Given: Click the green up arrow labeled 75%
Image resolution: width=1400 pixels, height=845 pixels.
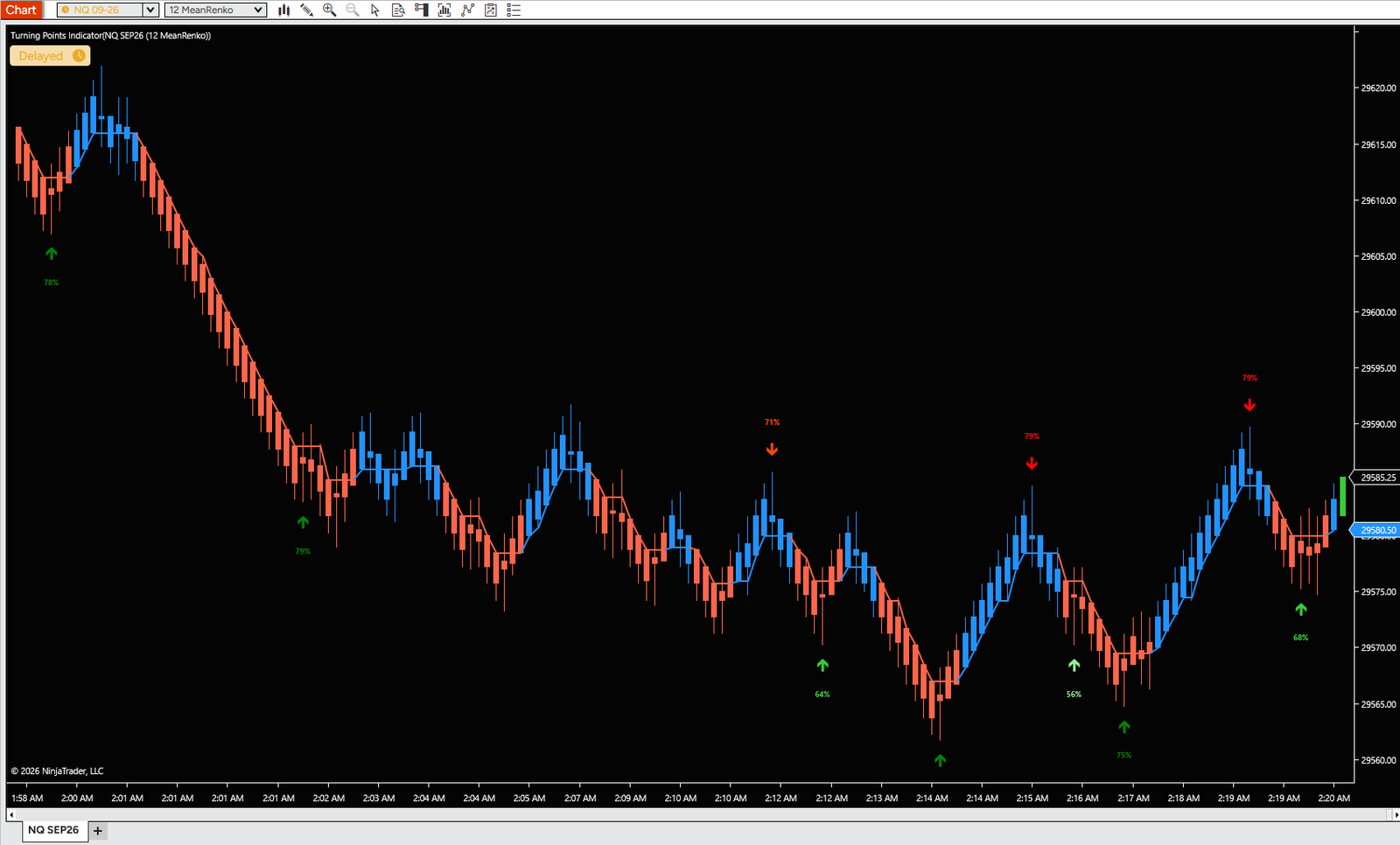Looking at the screenshot, I should (x=1124, y=726).
